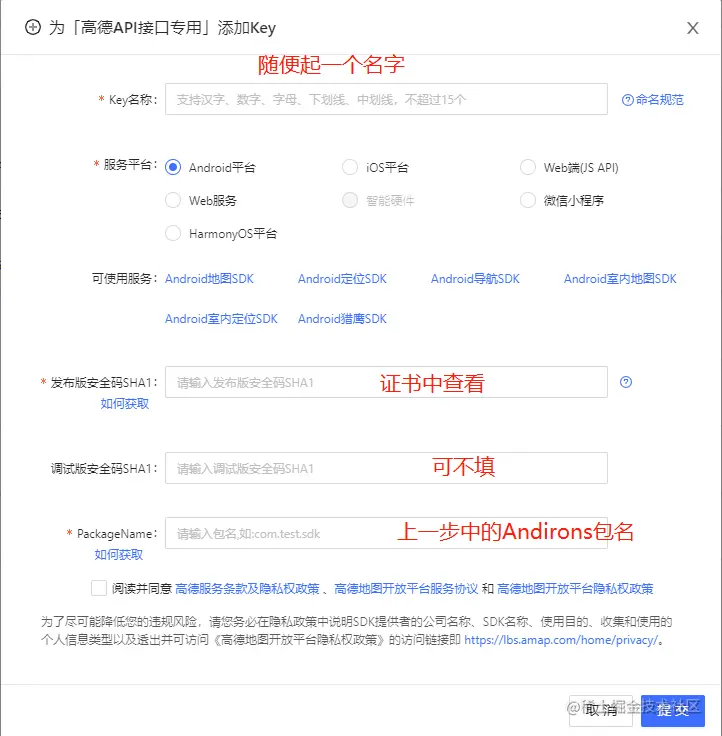Open the lbs.amap.com/home/privacy URL
722x736 pixels.
click(x=561, y=640)
